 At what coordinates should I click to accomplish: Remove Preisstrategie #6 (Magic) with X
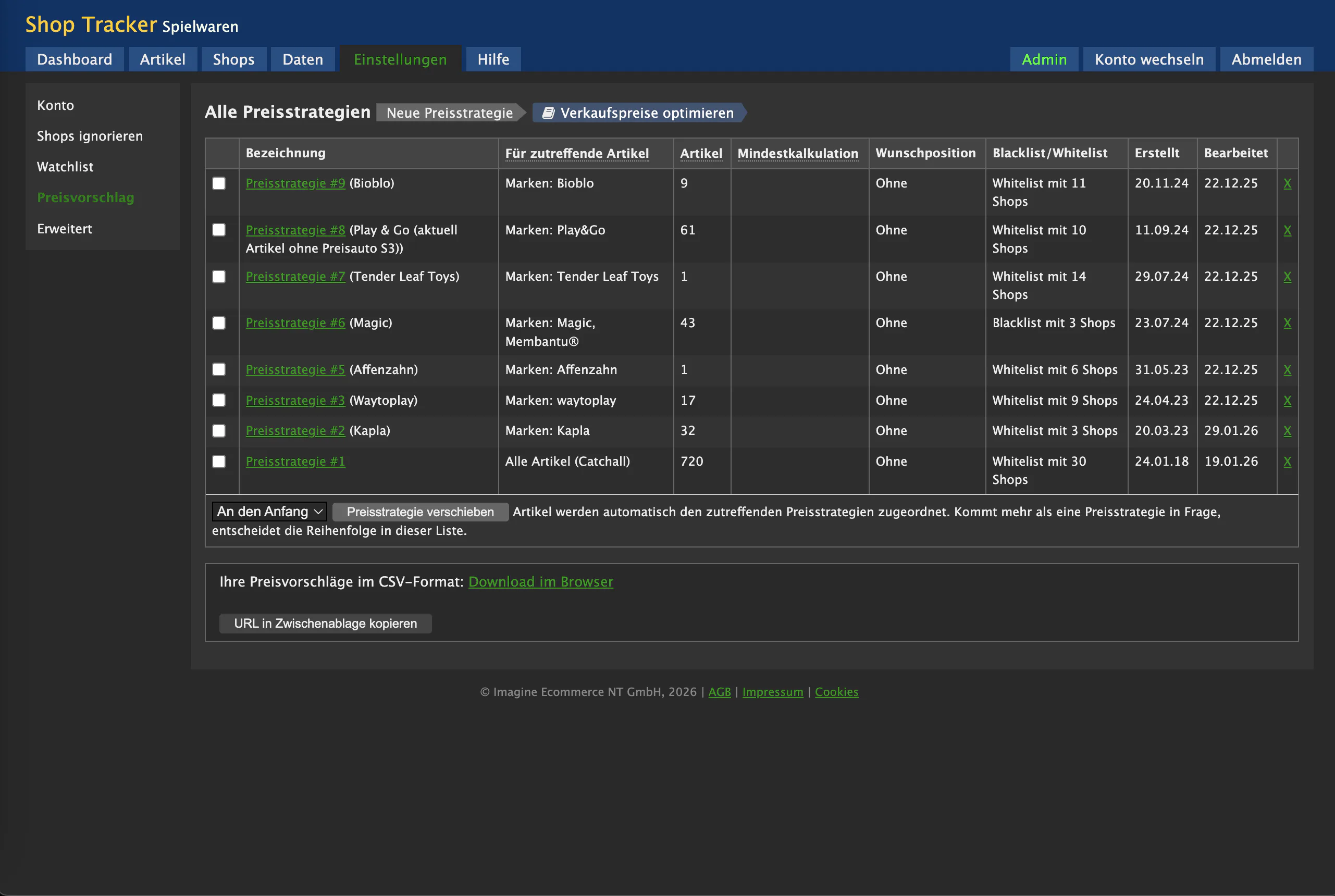pyautogui.click(x=1287, y=323)
